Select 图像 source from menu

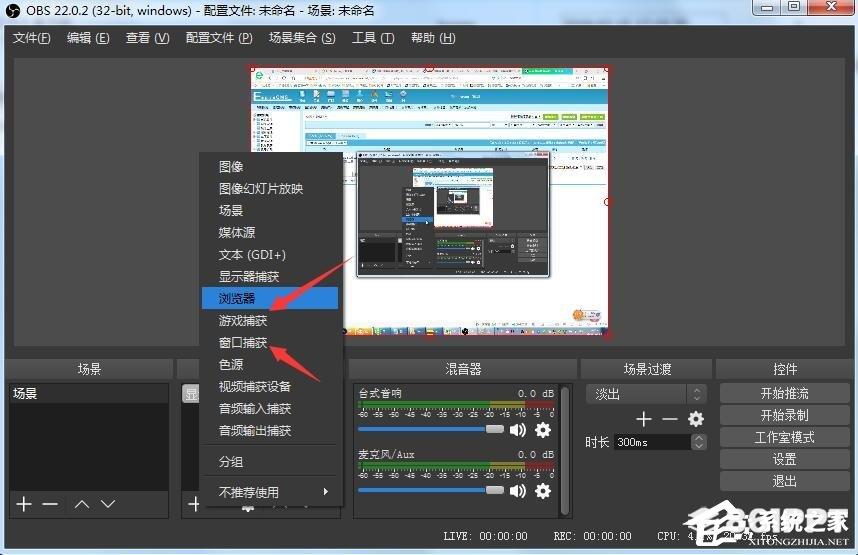(231, 166)
